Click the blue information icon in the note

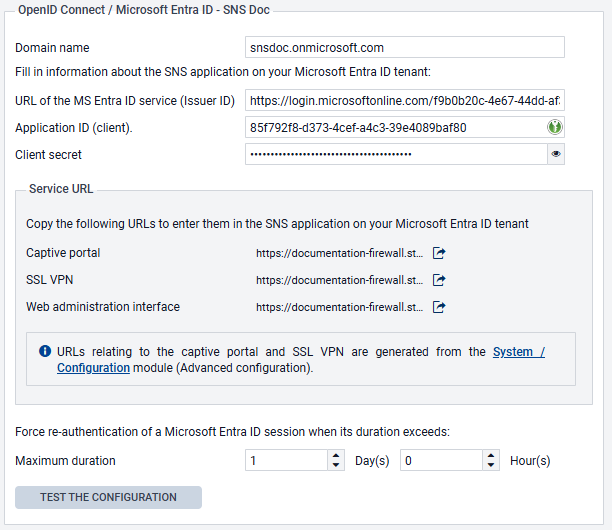pyautogui.click(x=45, y=352)
